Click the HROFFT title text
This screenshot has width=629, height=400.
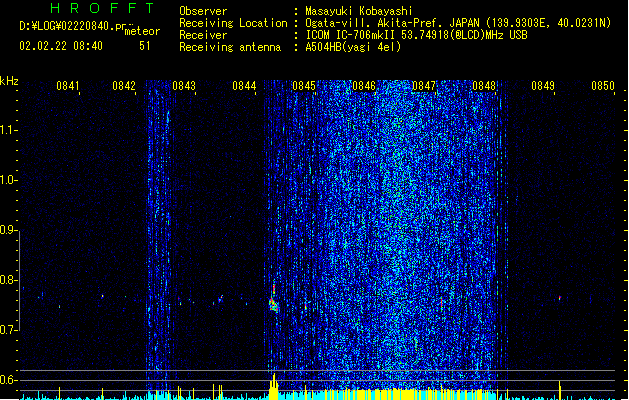[103, 8]
